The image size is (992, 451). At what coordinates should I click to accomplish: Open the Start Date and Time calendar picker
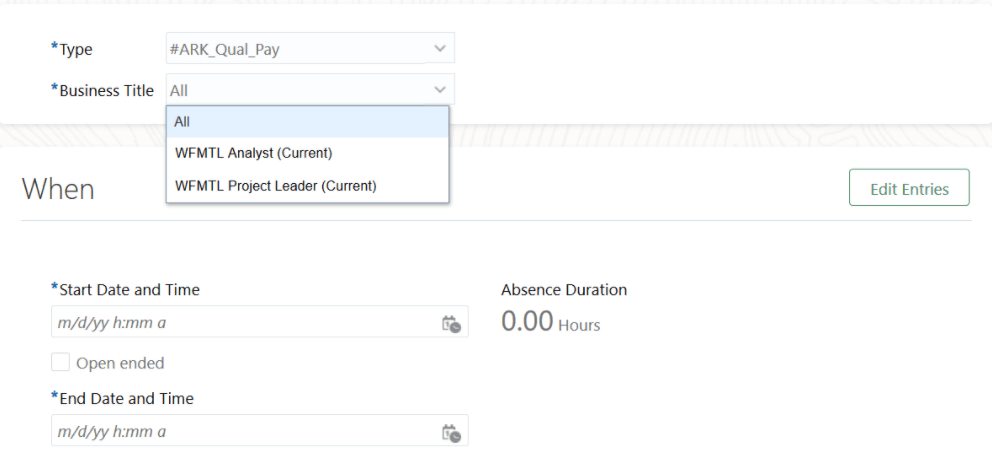[451, 323]
